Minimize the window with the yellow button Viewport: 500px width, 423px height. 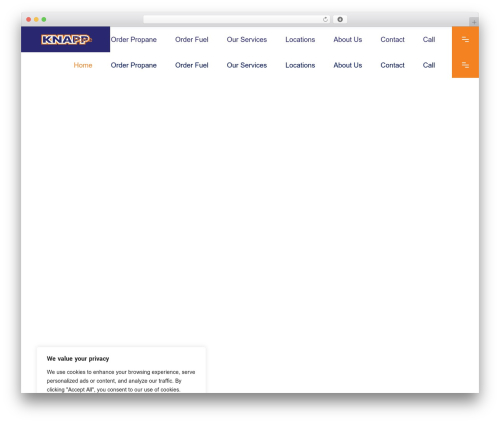(x=36, y=19)
